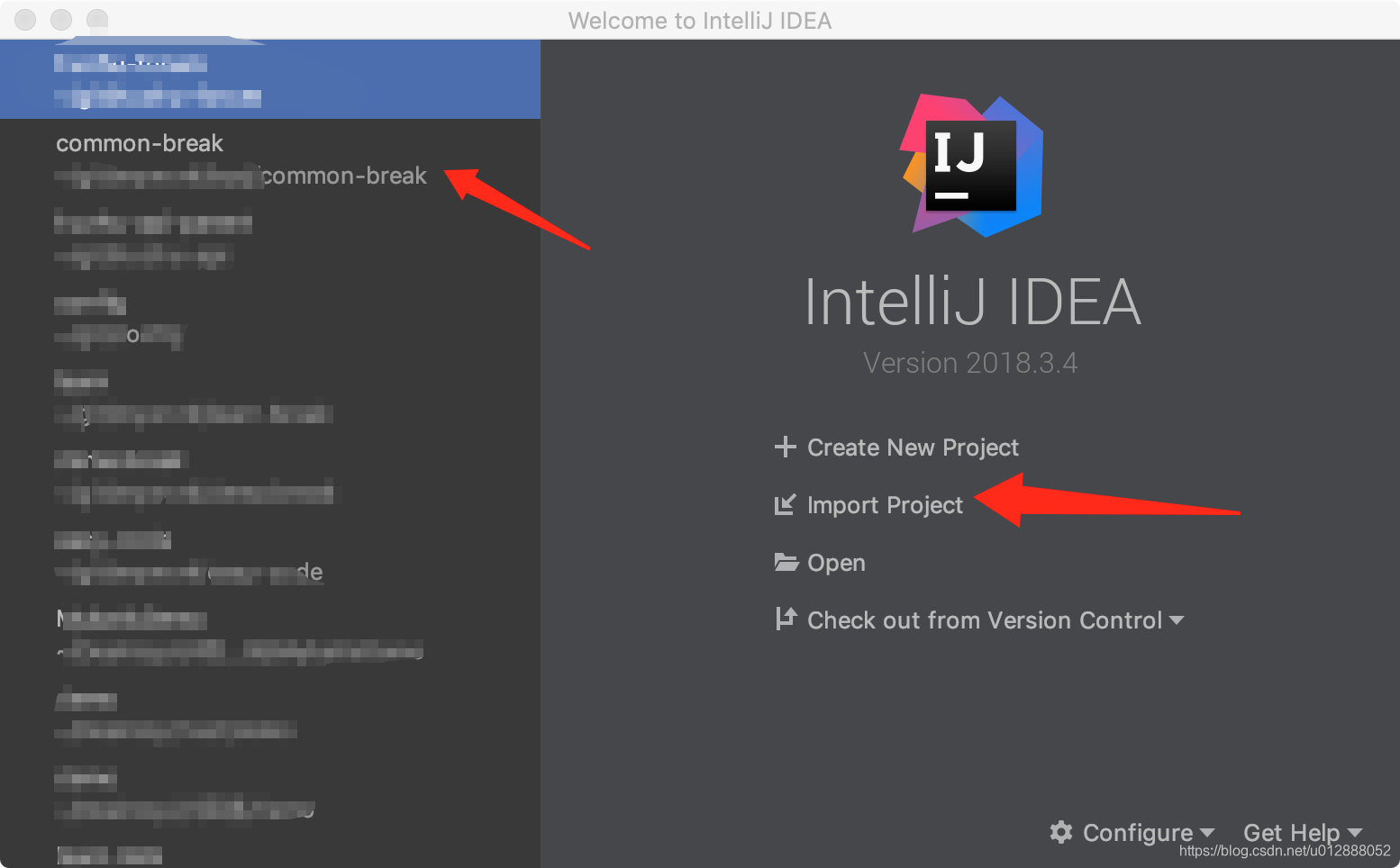Minimize the Welcome to IntelliJ IDEA window
The height and width of the screenshot is (868, 1400).
point(61,19)
